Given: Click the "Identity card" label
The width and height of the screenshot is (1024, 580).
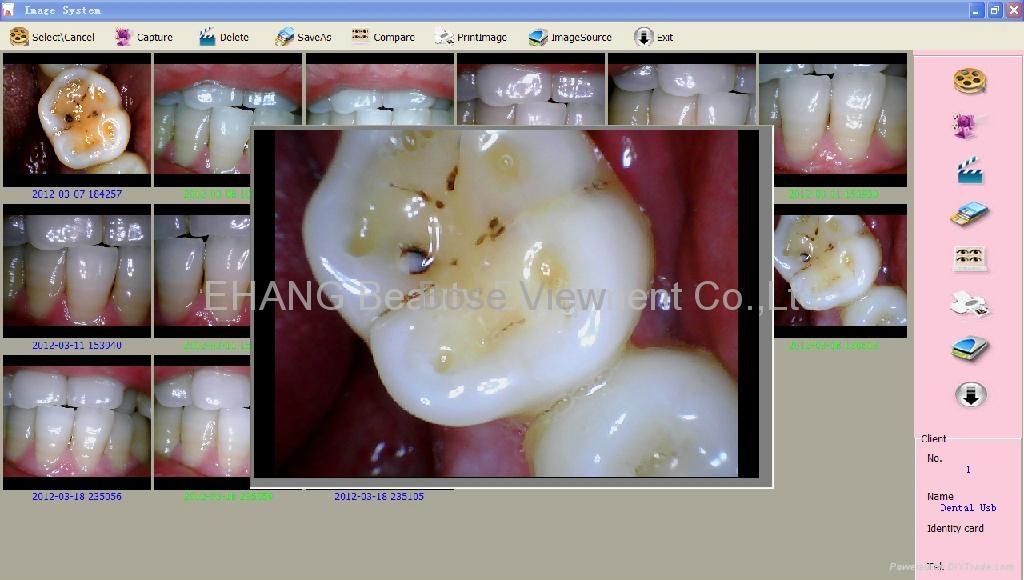Looking at the screenshot, I should [955, 528].
